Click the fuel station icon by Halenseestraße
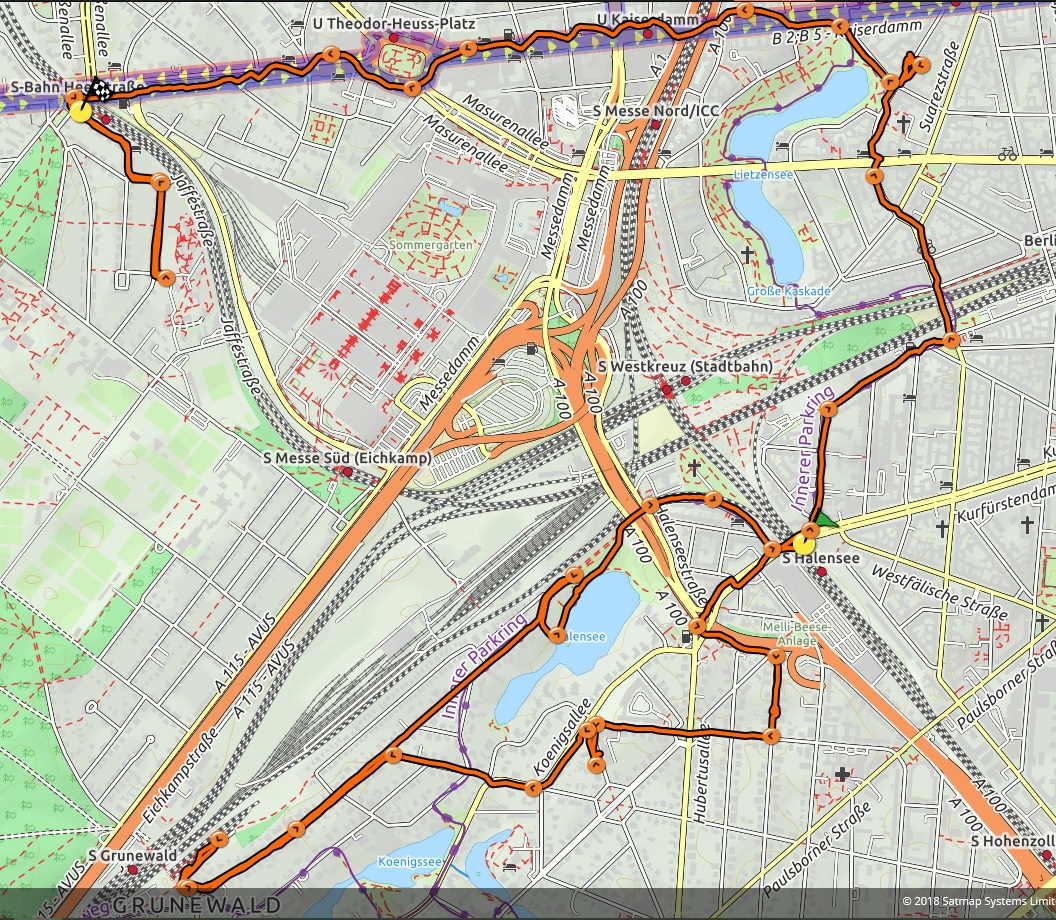This screenshot has width=1056, height=920. pos(685,636)
